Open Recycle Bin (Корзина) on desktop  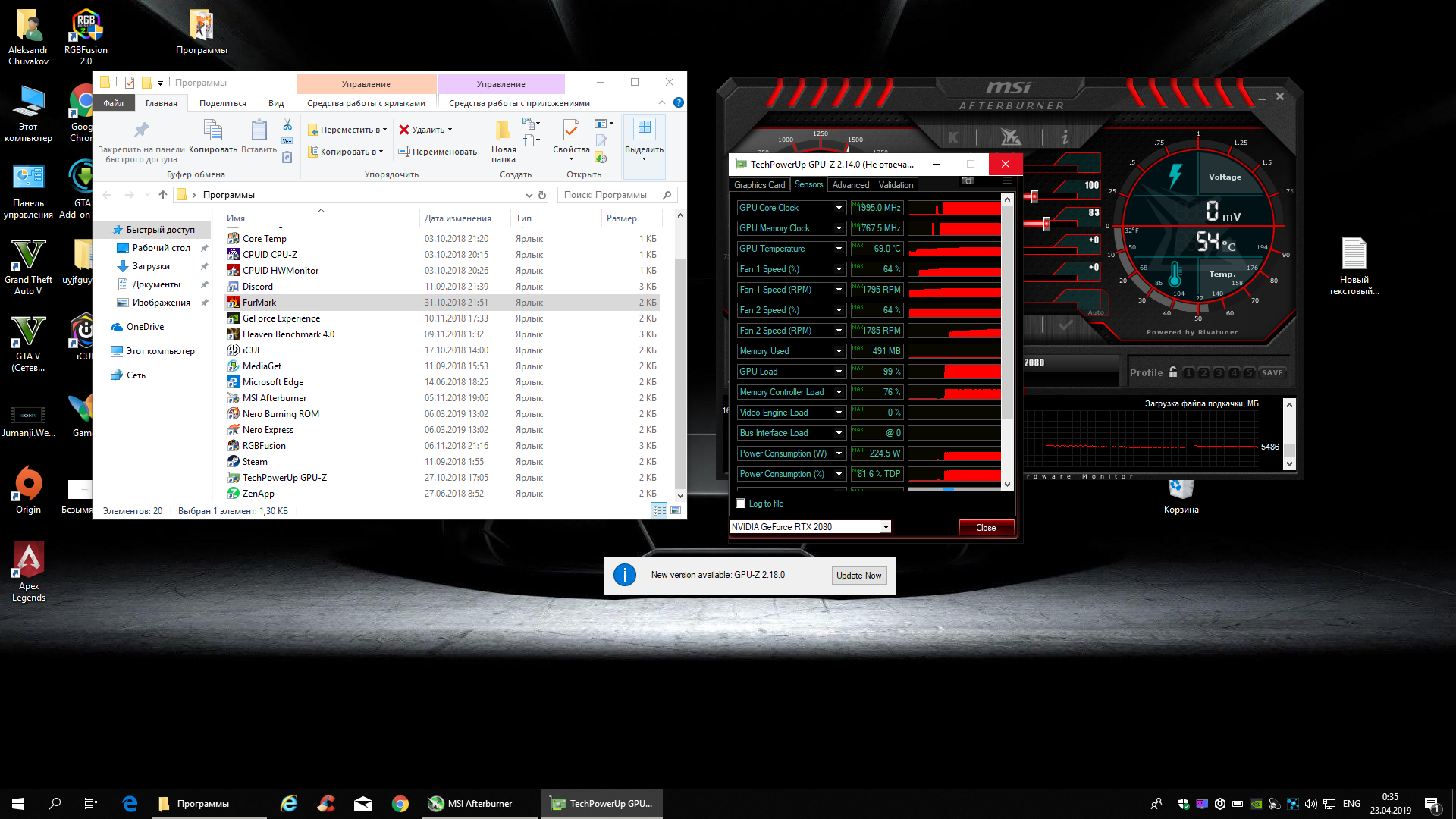1181,497
